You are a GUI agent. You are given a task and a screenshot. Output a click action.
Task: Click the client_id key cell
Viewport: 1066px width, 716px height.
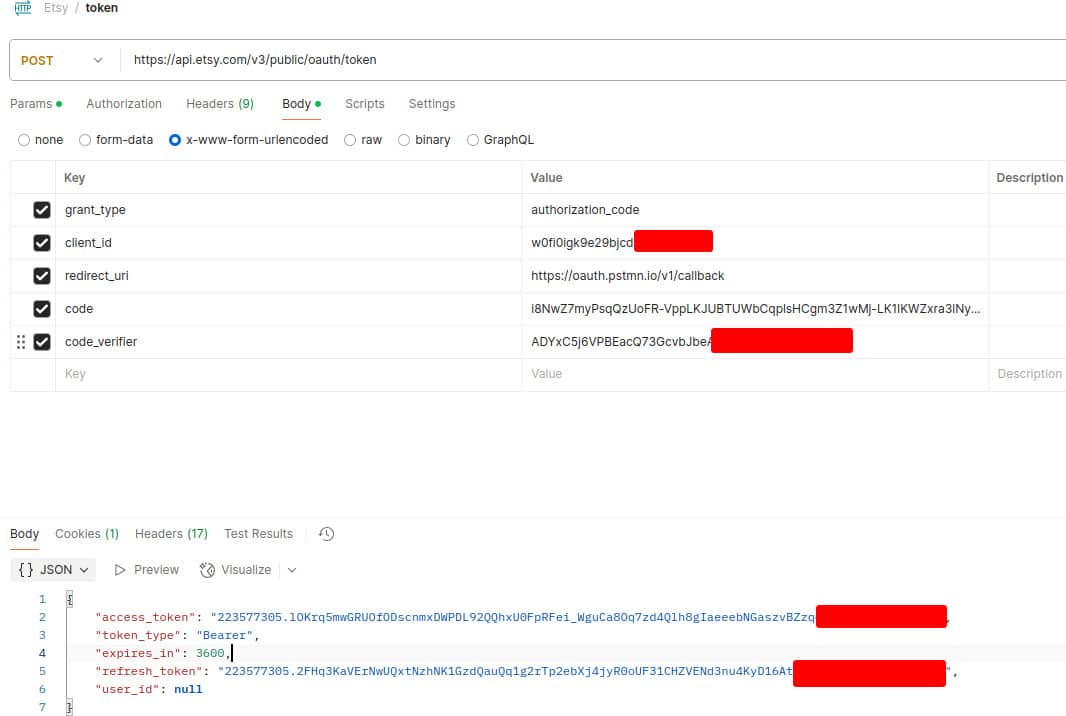coord(288,243)
